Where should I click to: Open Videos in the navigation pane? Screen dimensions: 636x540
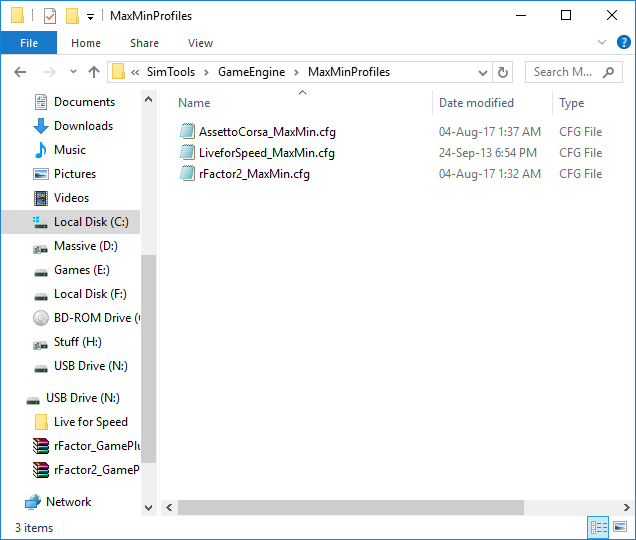[73, 198]
